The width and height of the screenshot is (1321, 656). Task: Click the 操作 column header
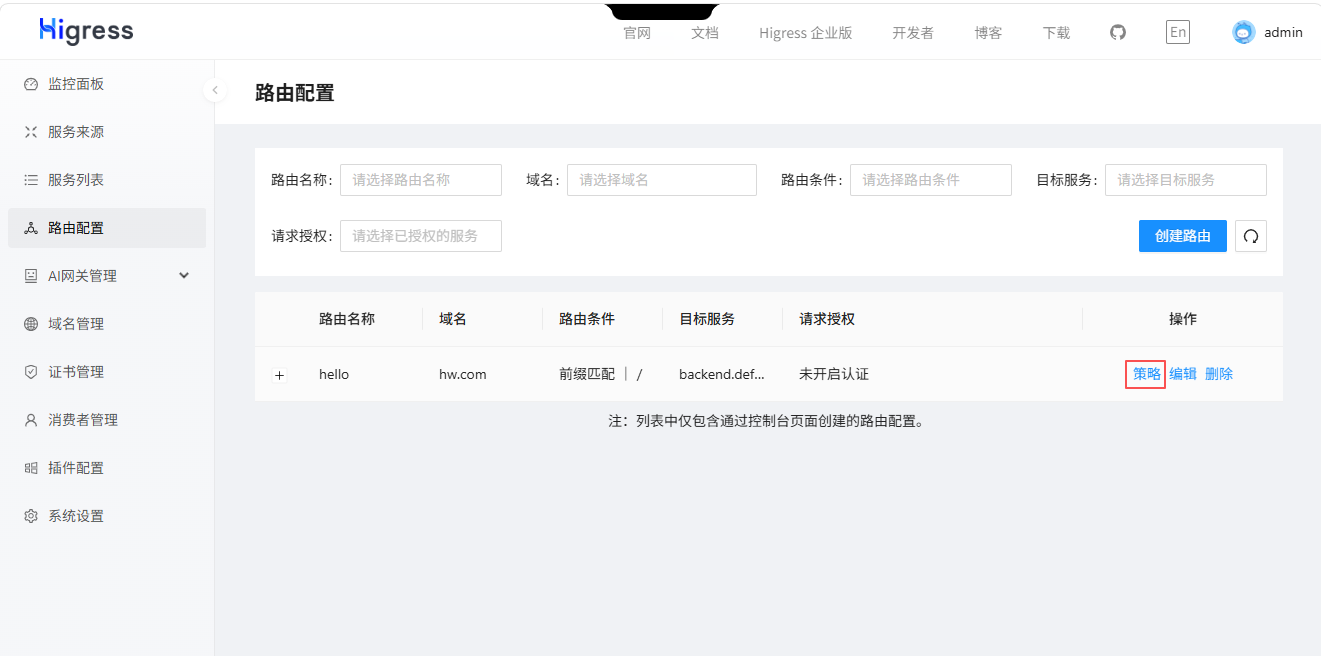(1183, 319)
